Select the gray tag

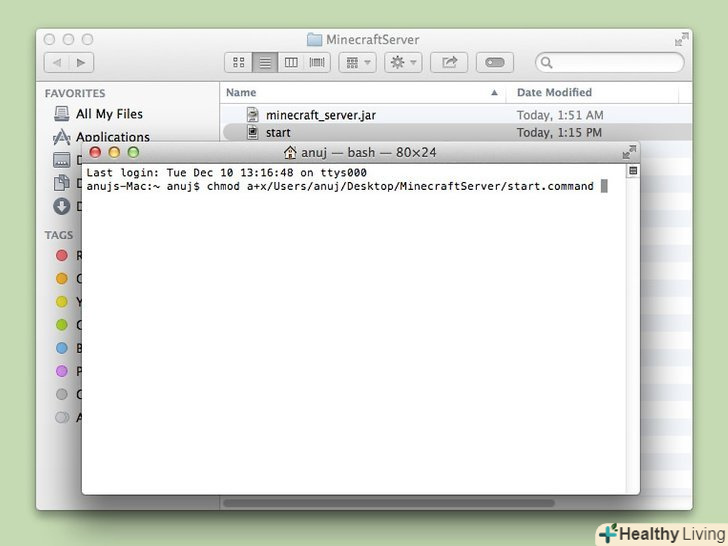click(x=62, y=395)
